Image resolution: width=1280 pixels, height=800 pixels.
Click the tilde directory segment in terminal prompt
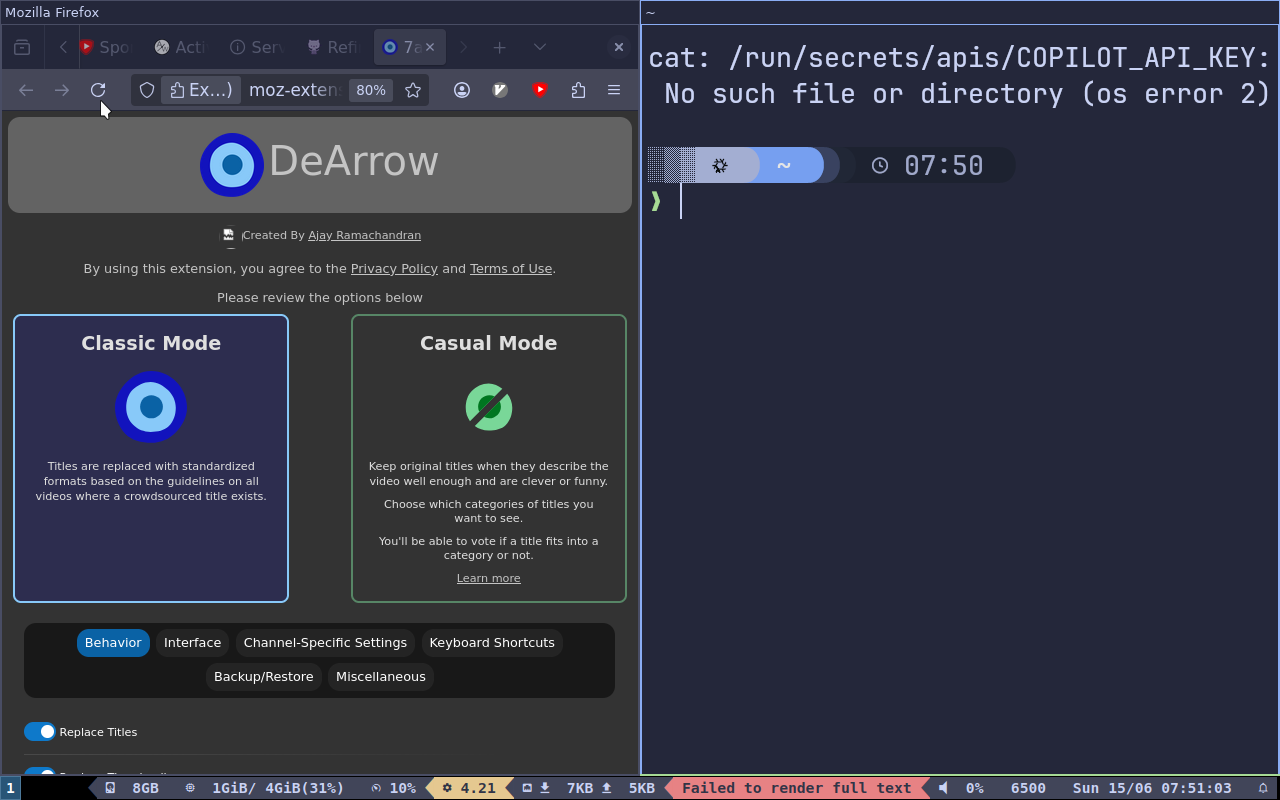(x=784, y=165)
